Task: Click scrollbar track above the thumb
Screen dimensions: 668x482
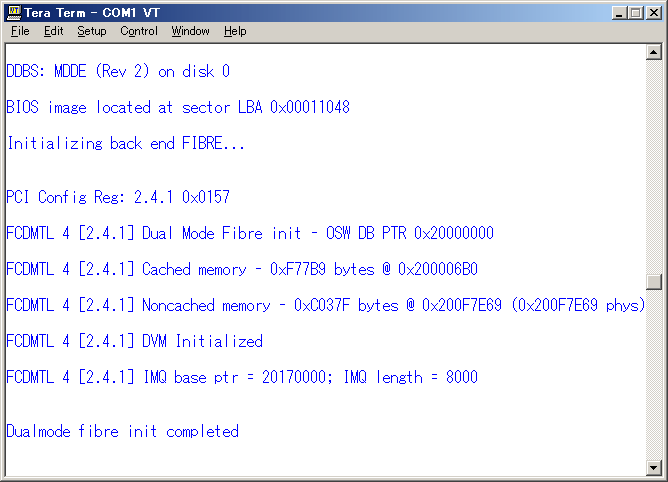Action: coord(653,160)
